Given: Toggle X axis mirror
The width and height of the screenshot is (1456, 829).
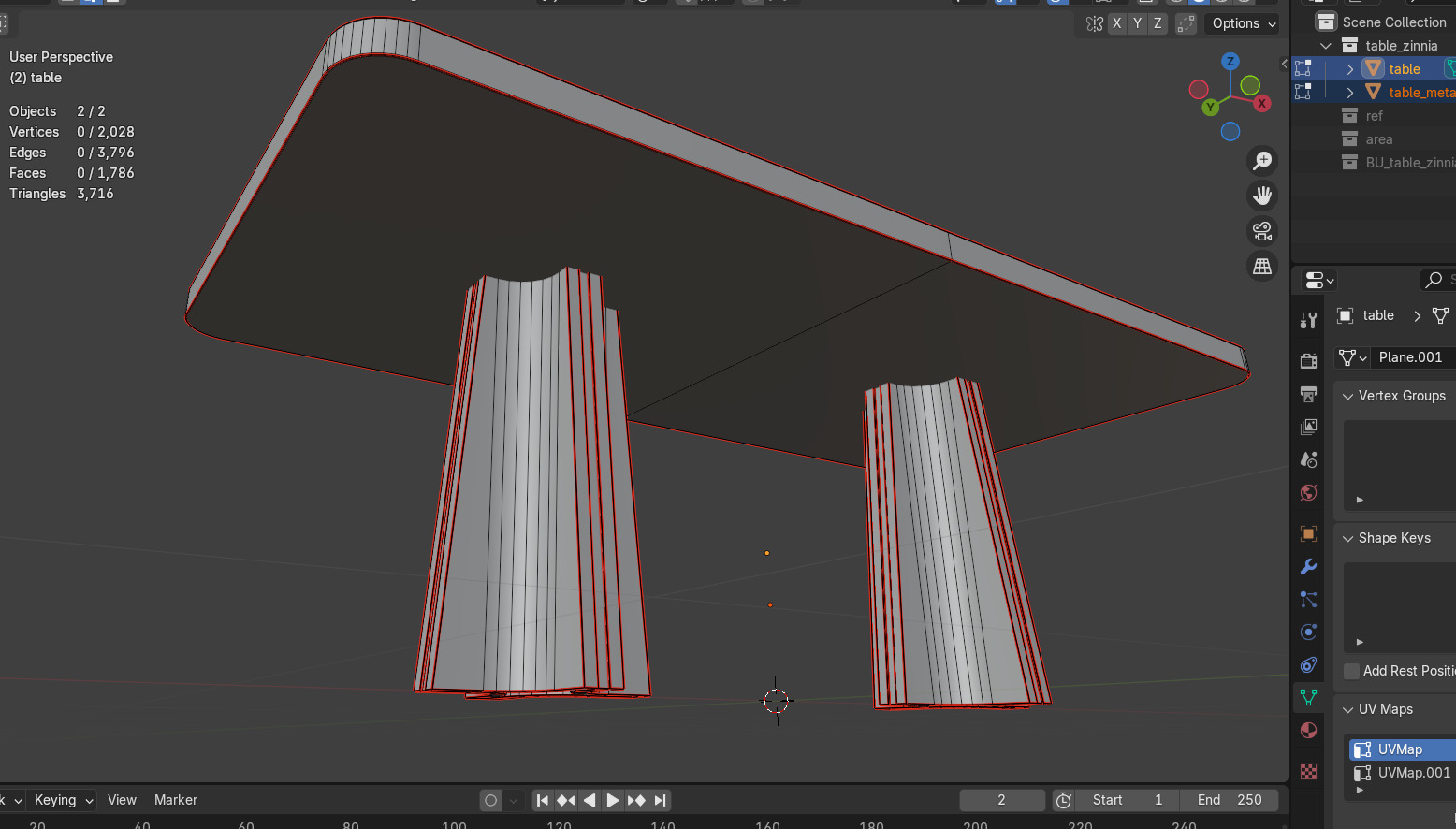Looking at the screenshot, I should [1116, 23].
